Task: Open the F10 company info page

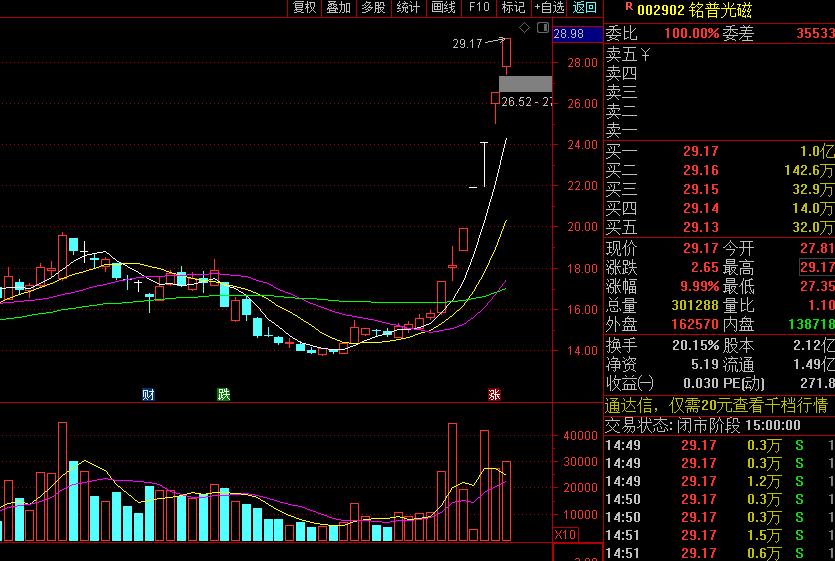Action: pos(479,7)
